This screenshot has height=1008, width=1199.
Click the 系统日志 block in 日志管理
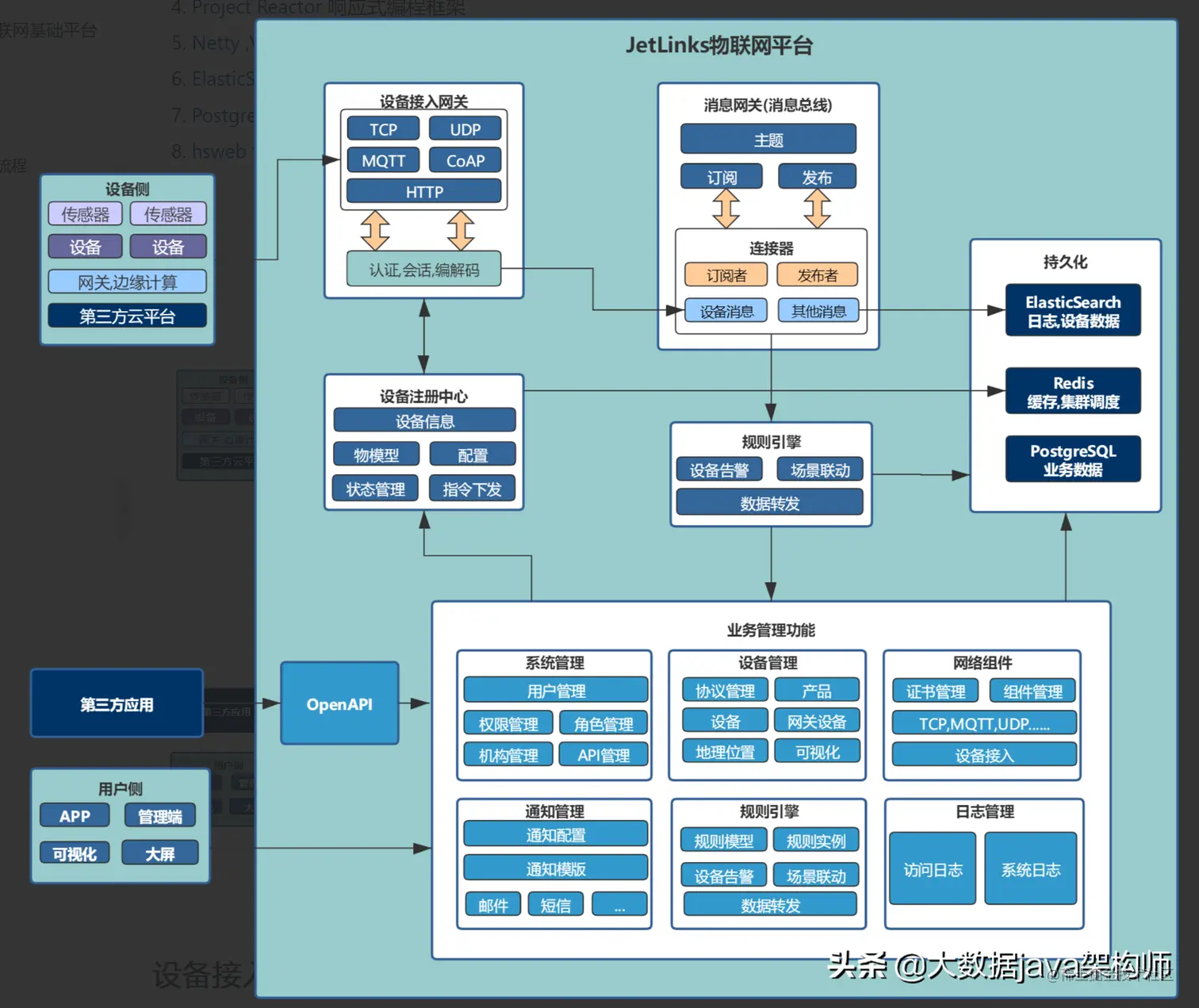pyautogui.click(x=1031, y=869)
